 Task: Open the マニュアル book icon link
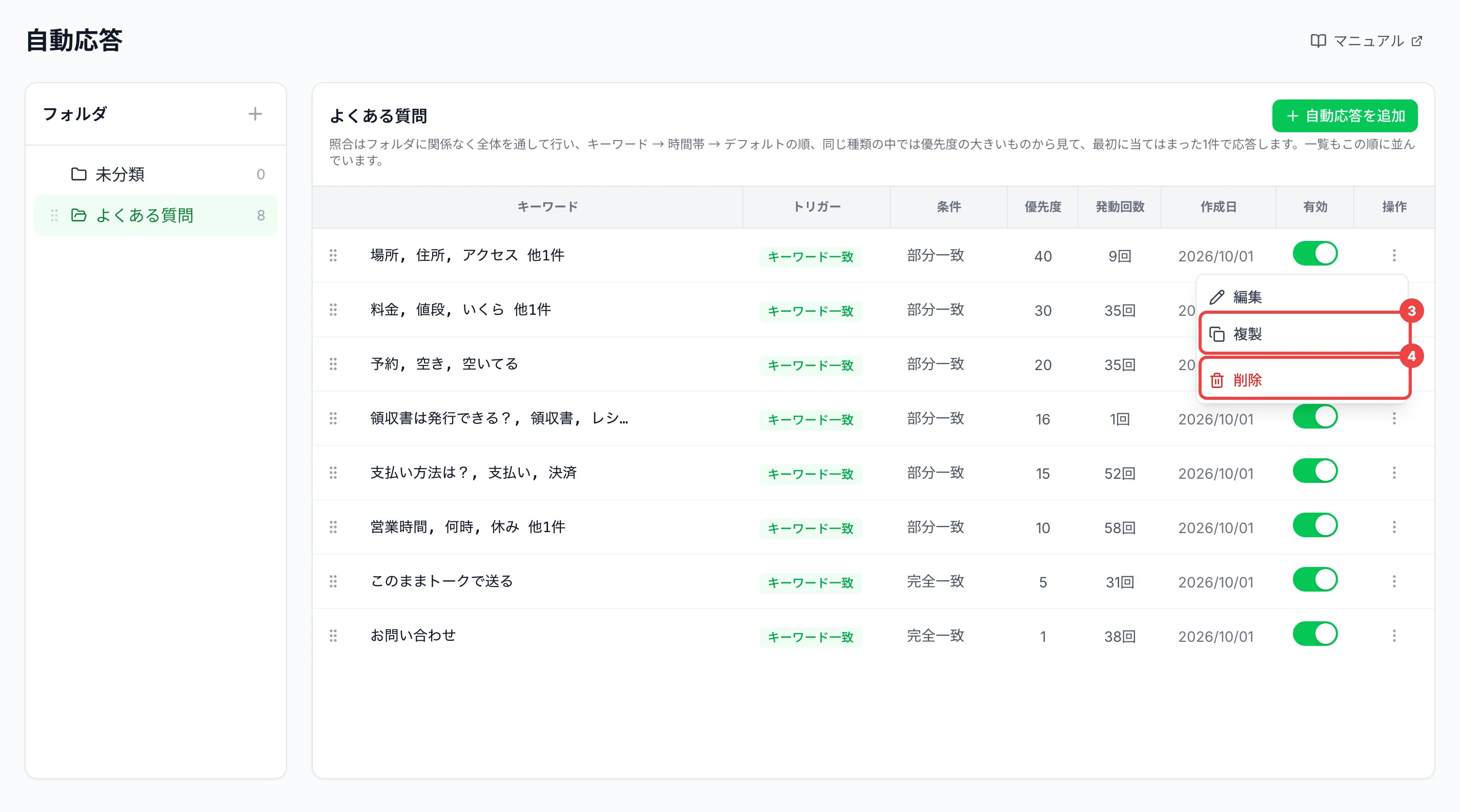pos(1366,41)
